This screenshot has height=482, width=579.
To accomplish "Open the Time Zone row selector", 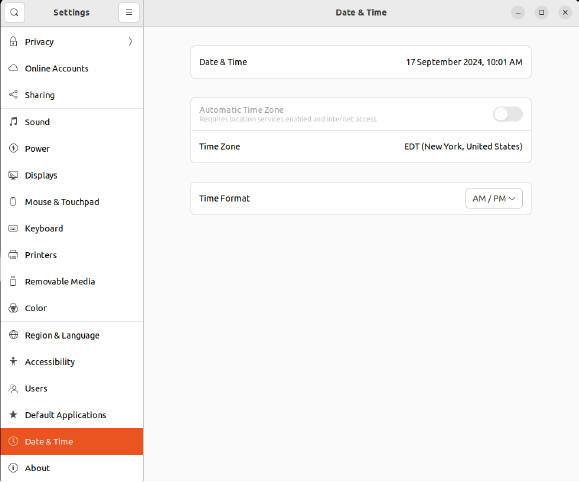I will pos(361,147).
